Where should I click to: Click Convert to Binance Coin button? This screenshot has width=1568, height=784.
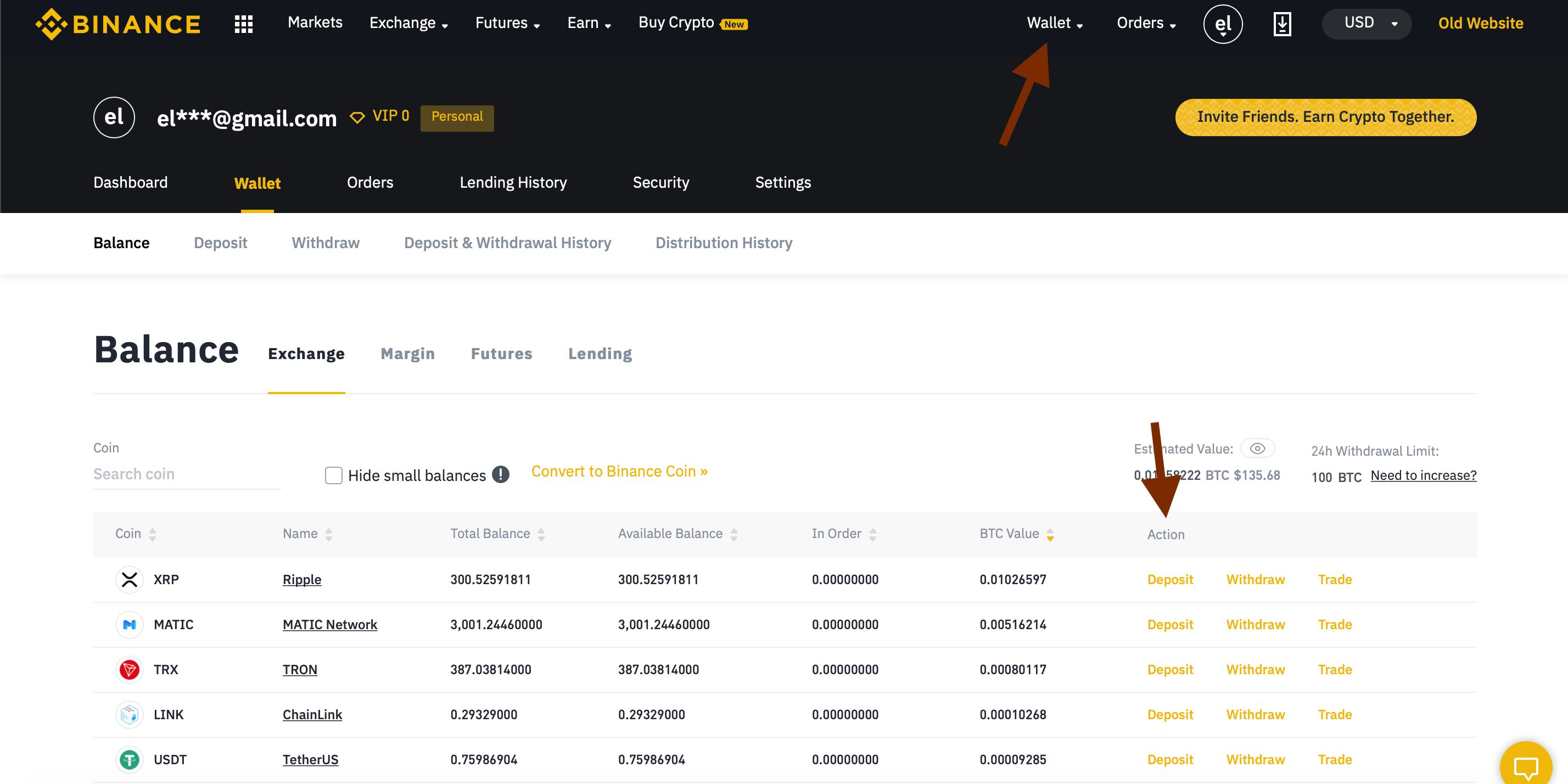[620, 472]
